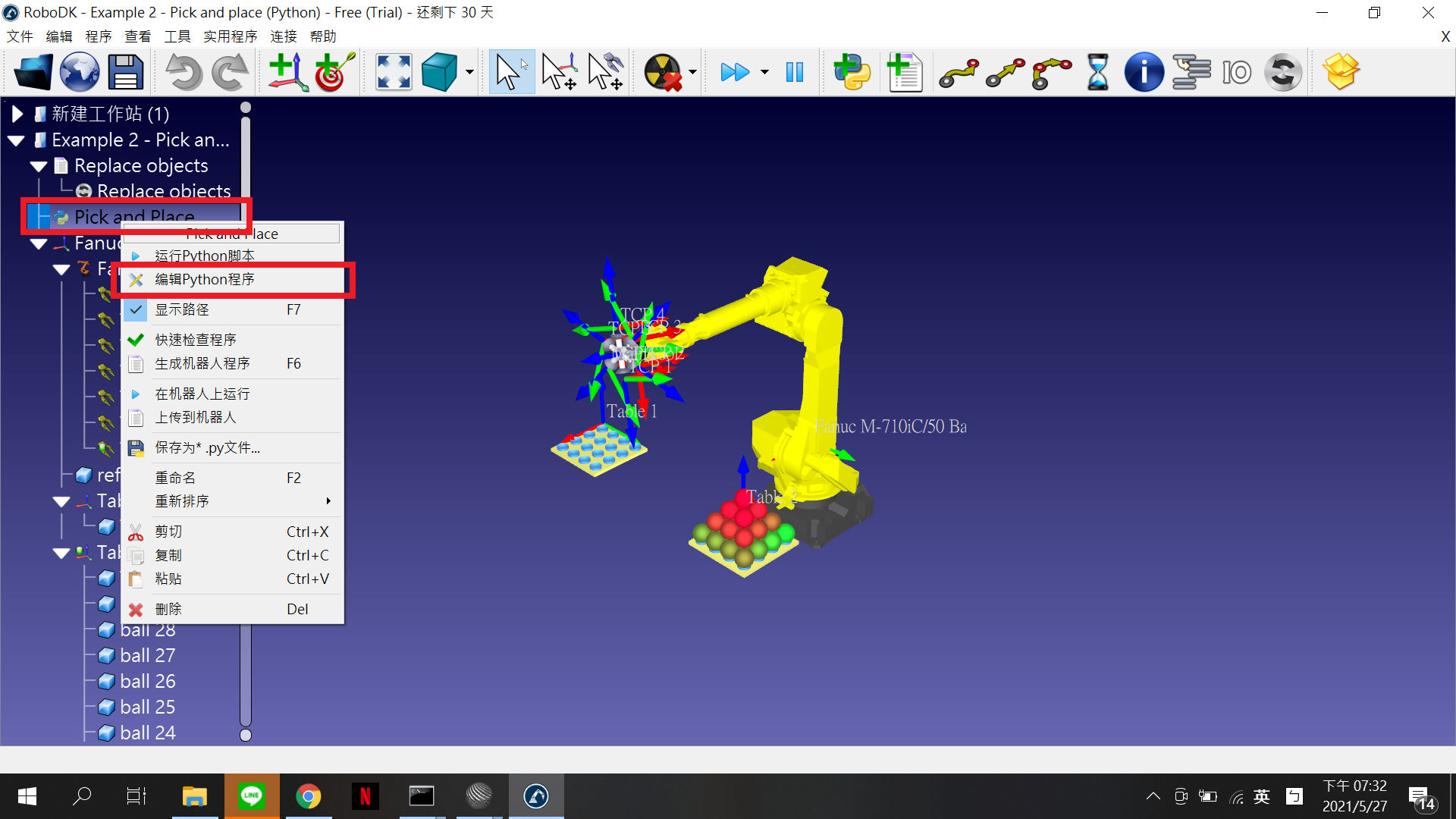Viewport: 1456px width, 819px height.
Task: Click the Add target icon
Action: click(x=334, y=73)
